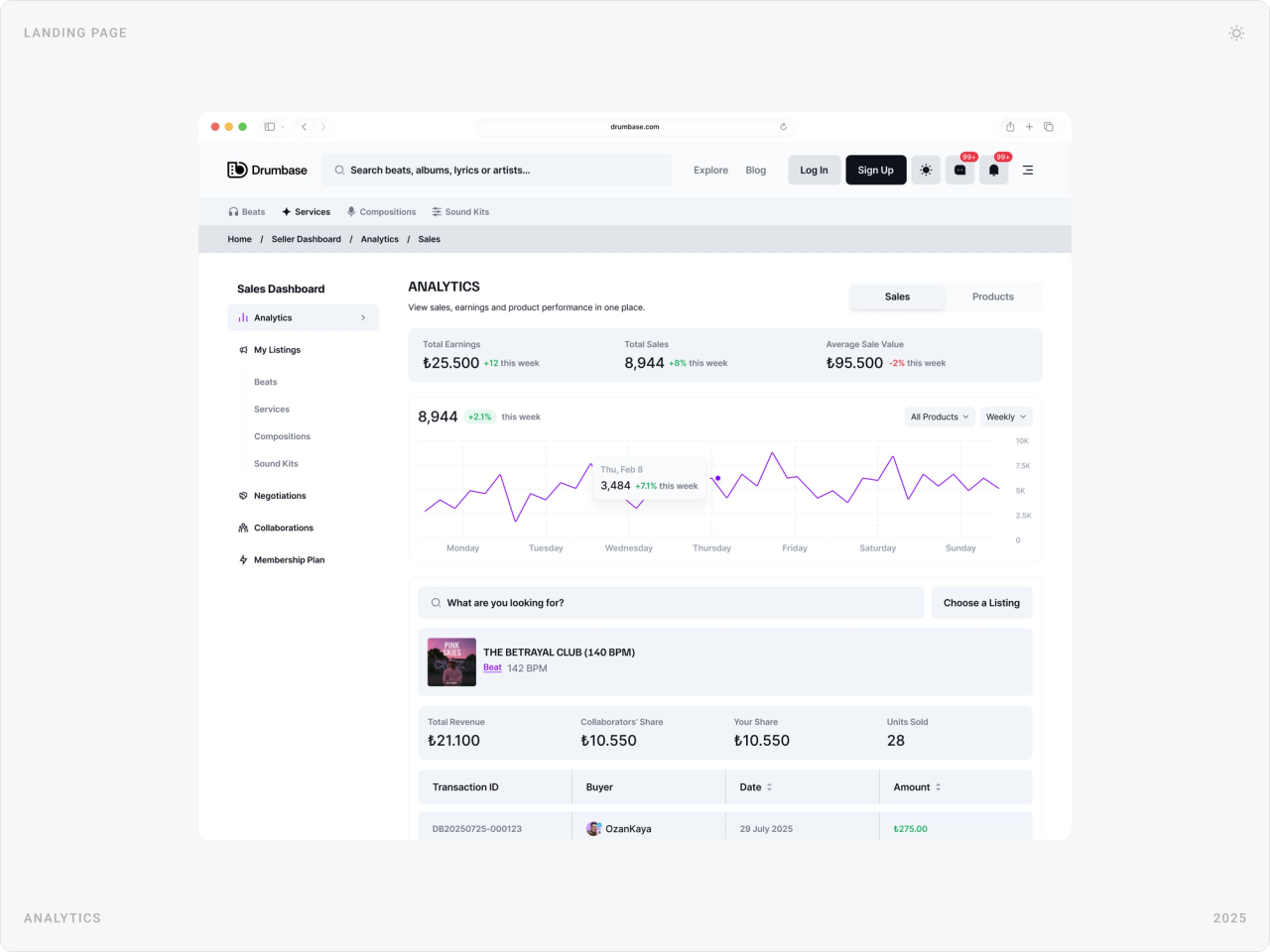Select the Beats tab in the top category bar
This screenshot has height=952, width=1270.
point(247,212)
